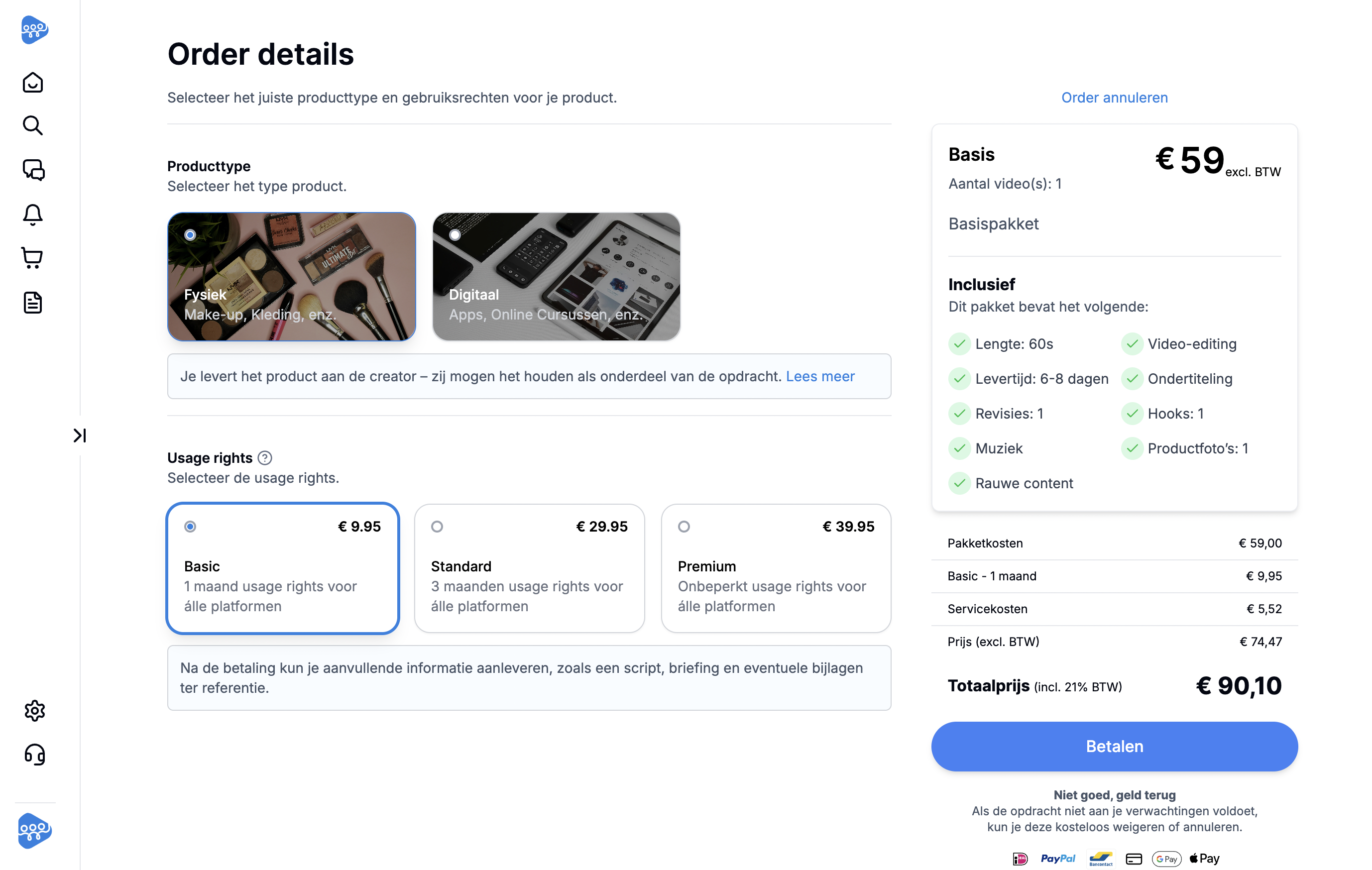Viewport: 1372px width, 870px height.
Task: Click the Order details page heading
Action: [x=260, y=54]
